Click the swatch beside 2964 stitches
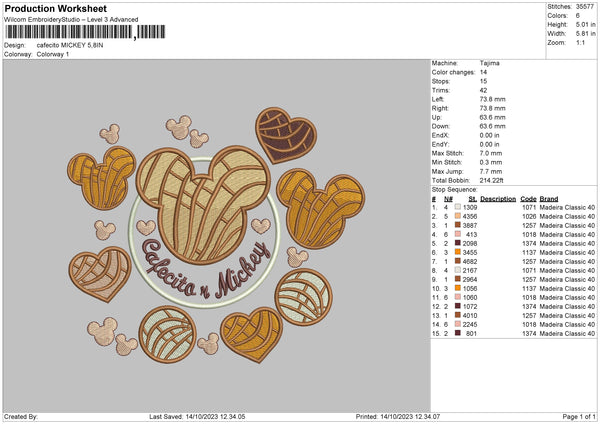The image size is (600, 424). [x=458, y=279]
